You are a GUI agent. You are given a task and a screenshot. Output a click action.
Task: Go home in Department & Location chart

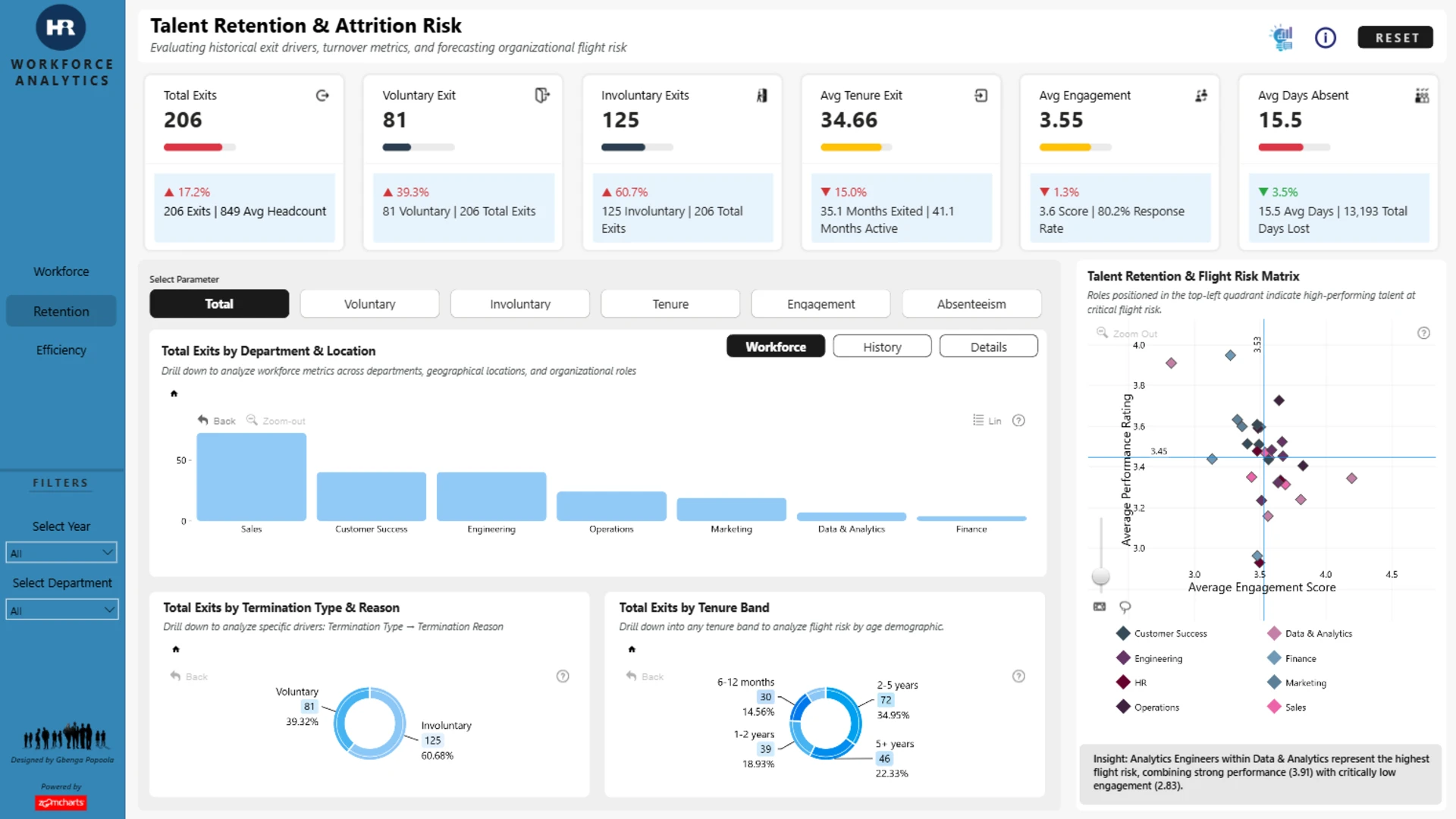click(174, 394)
